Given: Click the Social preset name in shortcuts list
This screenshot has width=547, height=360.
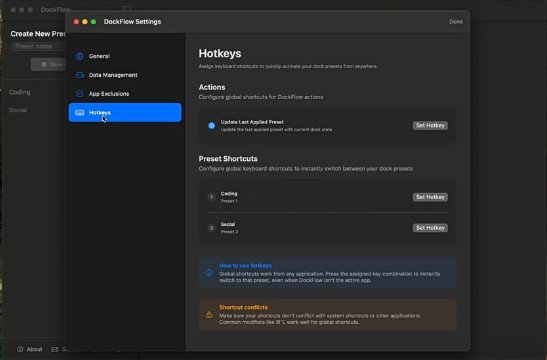Looking at the screenshot, I should coord(228,224).
